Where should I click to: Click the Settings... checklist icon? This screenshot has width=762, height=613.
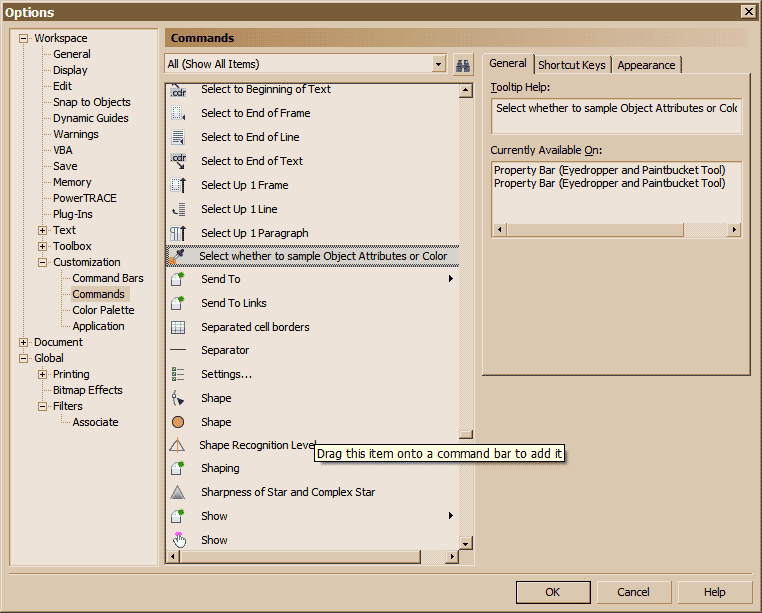[x=178, y=374]
